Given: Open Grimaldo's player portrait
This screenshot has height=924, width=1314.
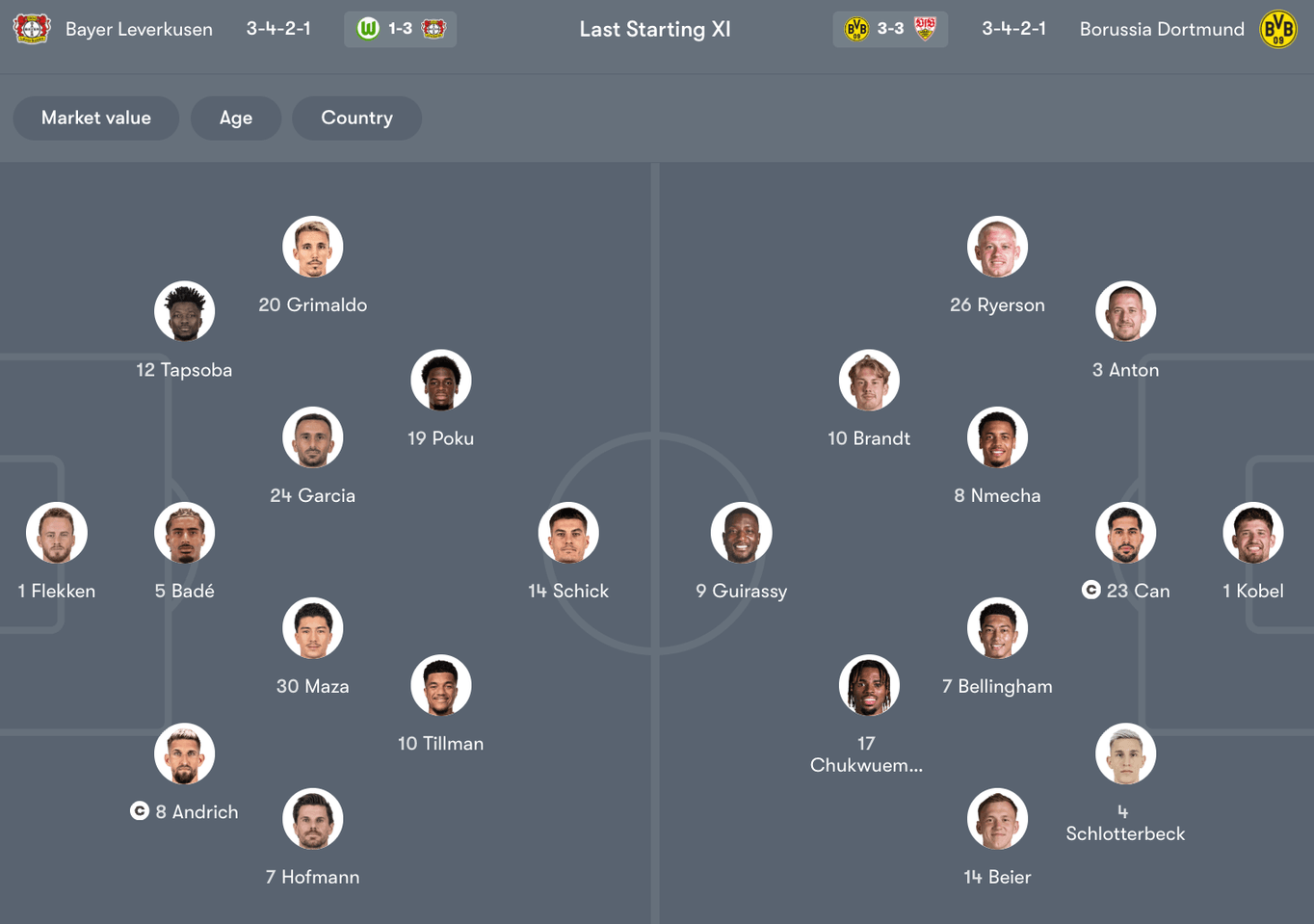Looking at the screenshot, I should click(312, 246).
